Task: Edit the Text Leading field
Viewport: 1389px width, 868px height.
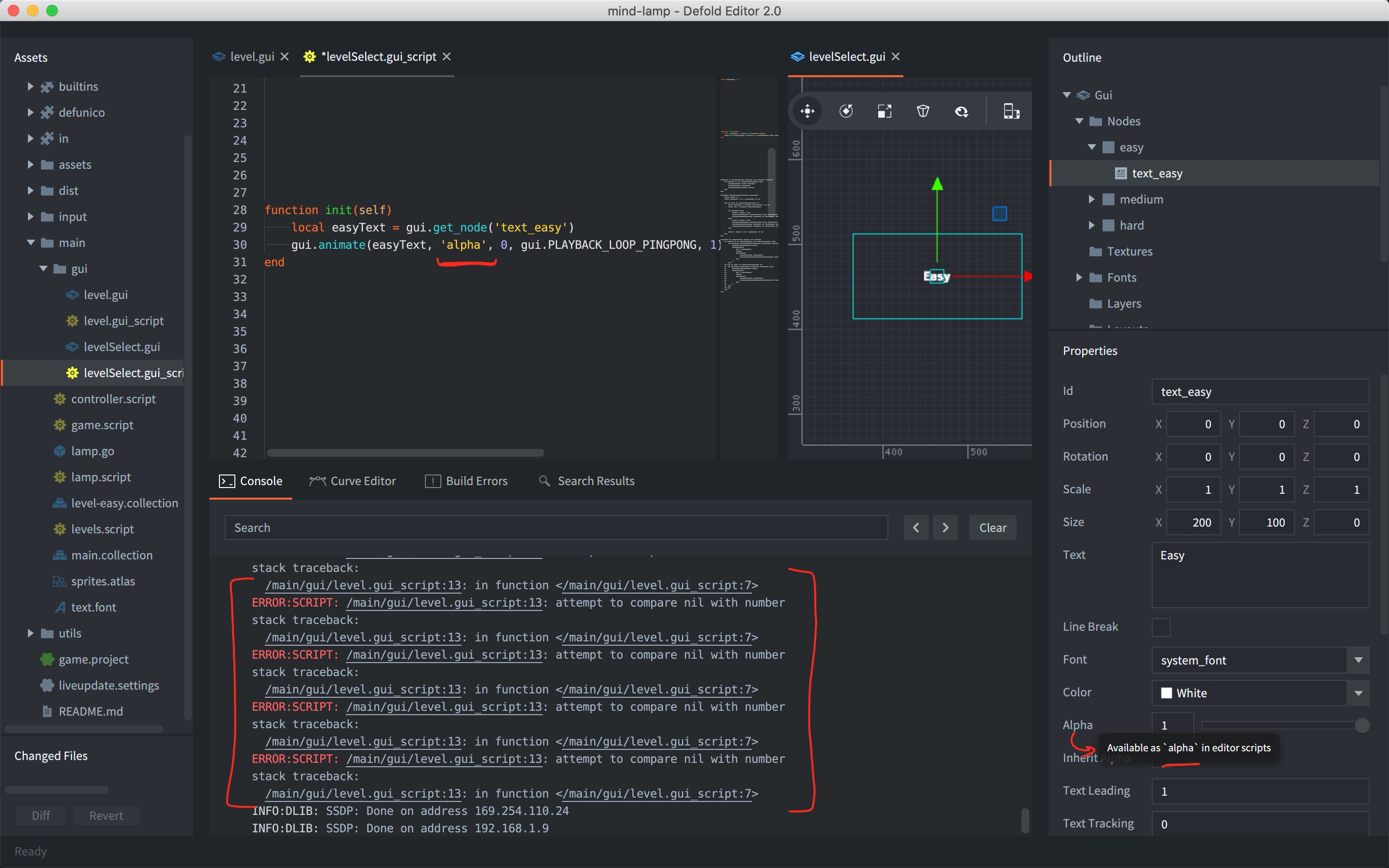Action: [x=1260, y=791]
